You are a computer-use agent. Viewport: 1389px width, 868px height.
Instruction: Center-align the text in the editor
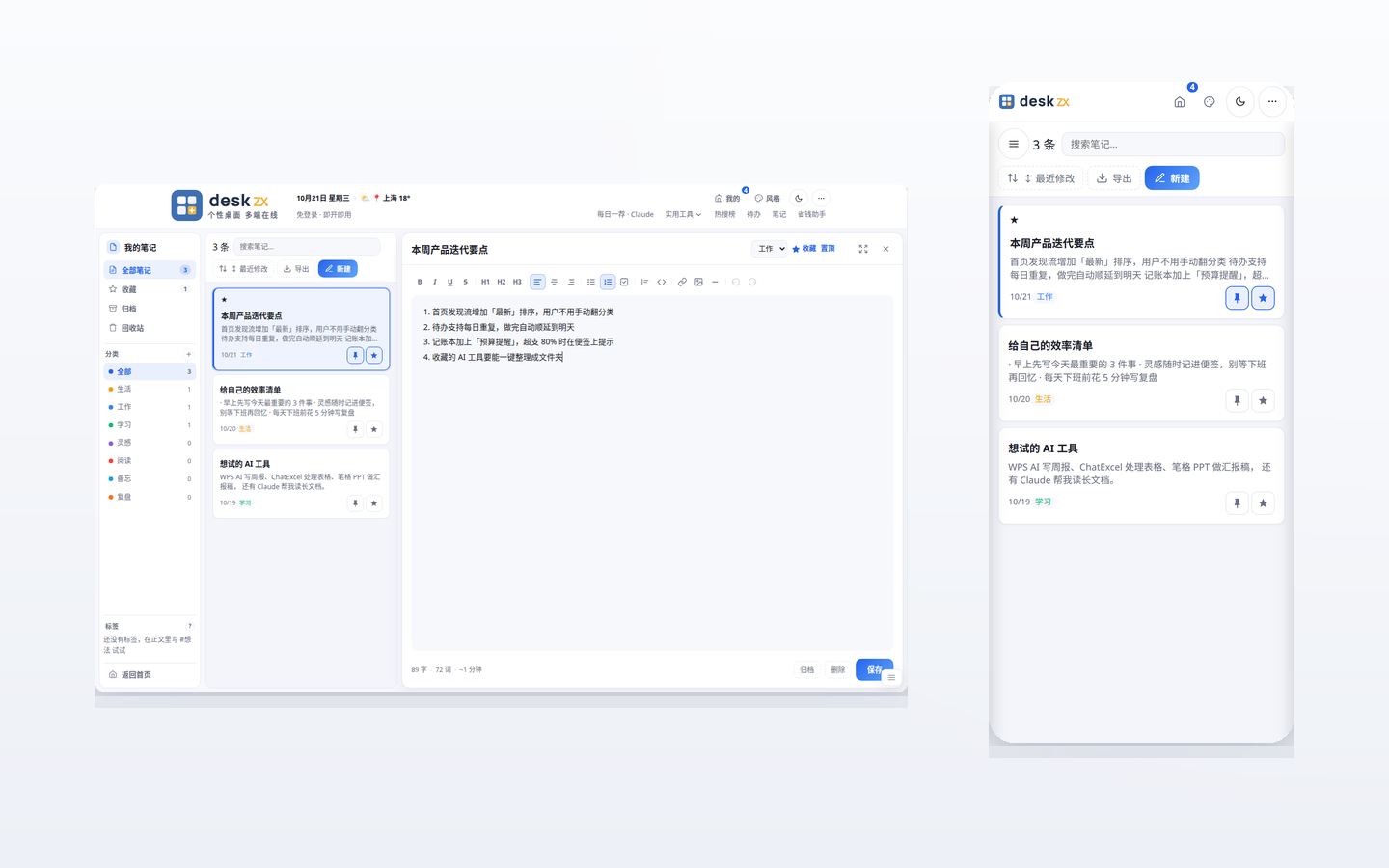coord(554,282)
